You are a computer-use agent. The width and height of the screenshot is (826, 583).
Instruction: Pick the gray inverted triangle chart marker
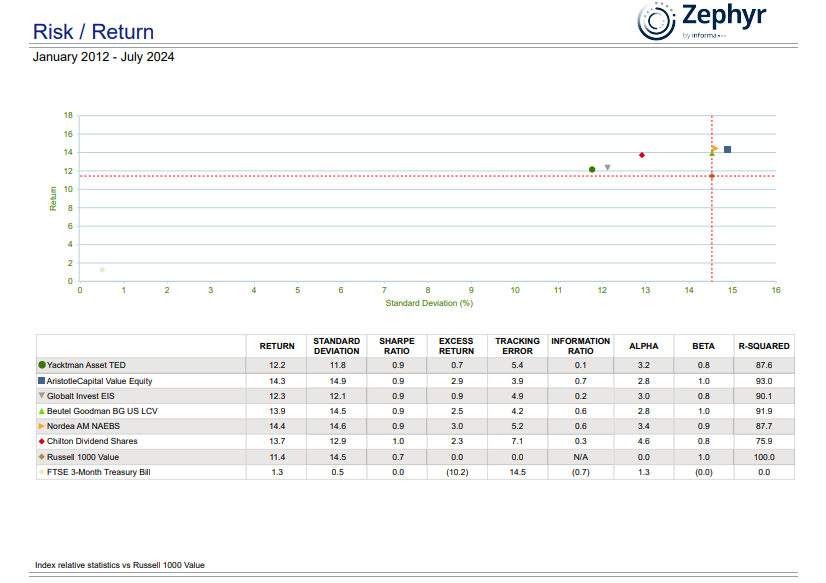607,167
